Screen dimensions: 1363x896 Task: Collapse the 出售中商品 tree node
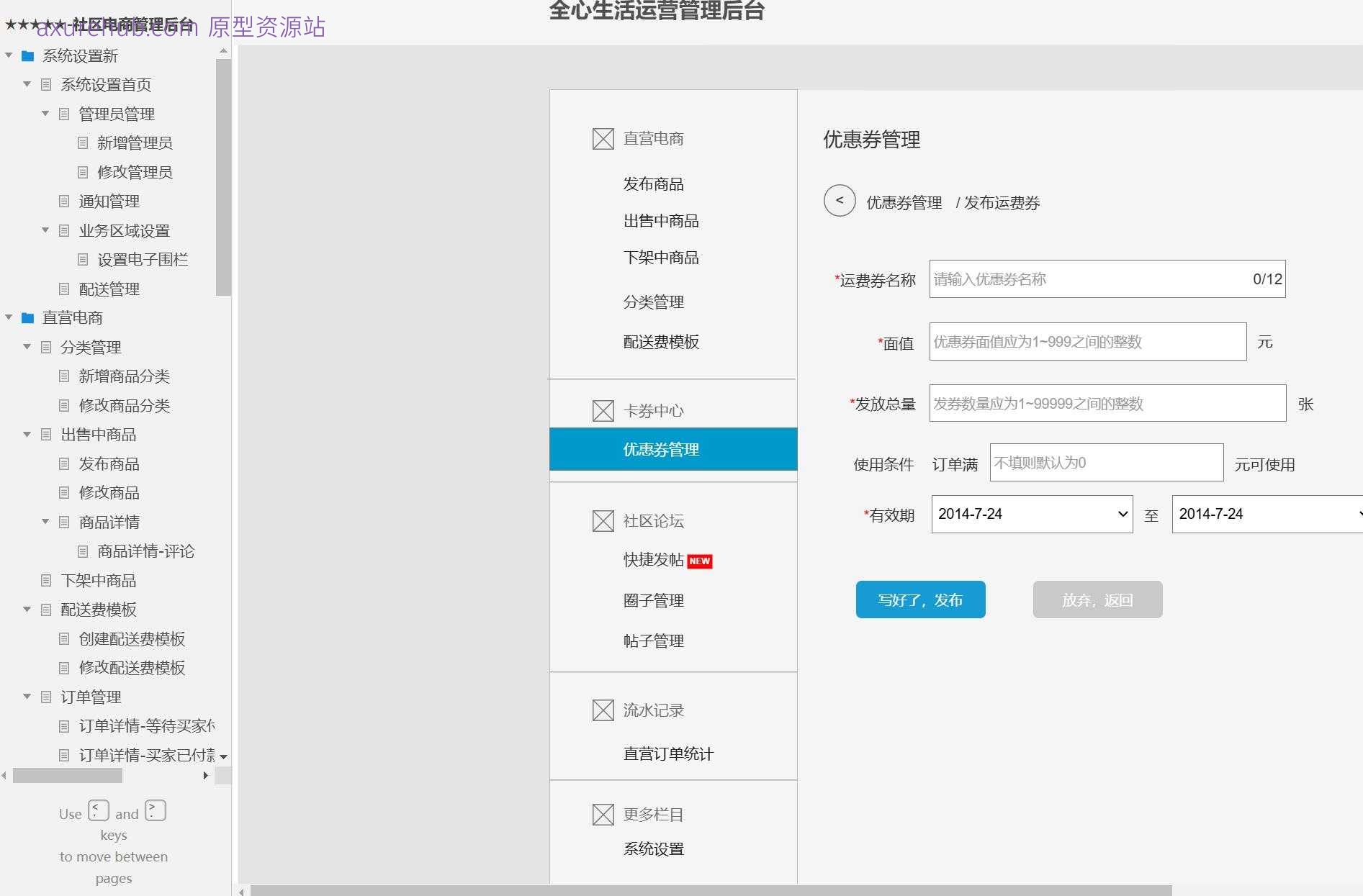tap(27, 434)
